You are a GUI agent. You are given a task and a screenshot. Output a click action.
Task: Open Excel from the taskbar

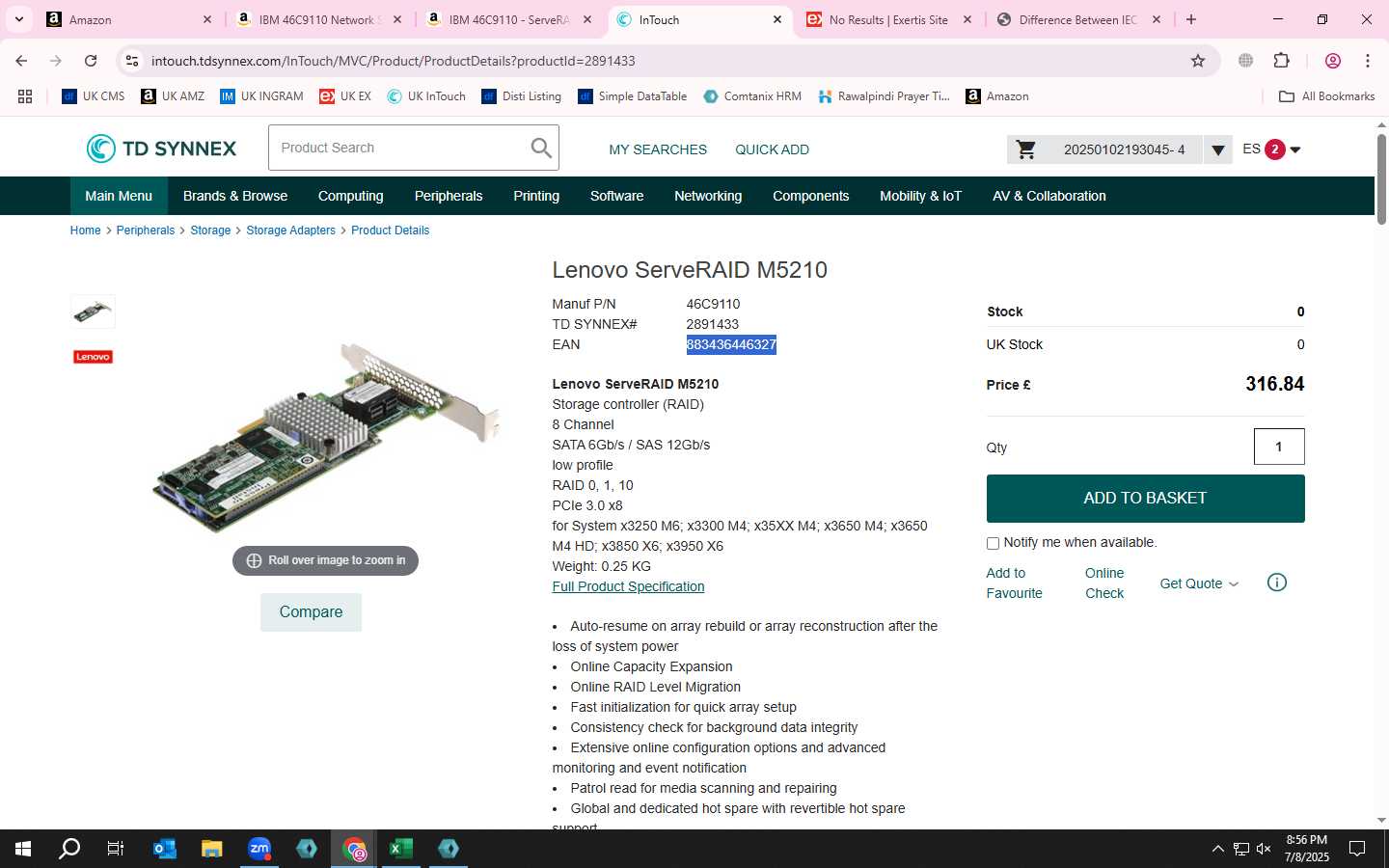401,849
